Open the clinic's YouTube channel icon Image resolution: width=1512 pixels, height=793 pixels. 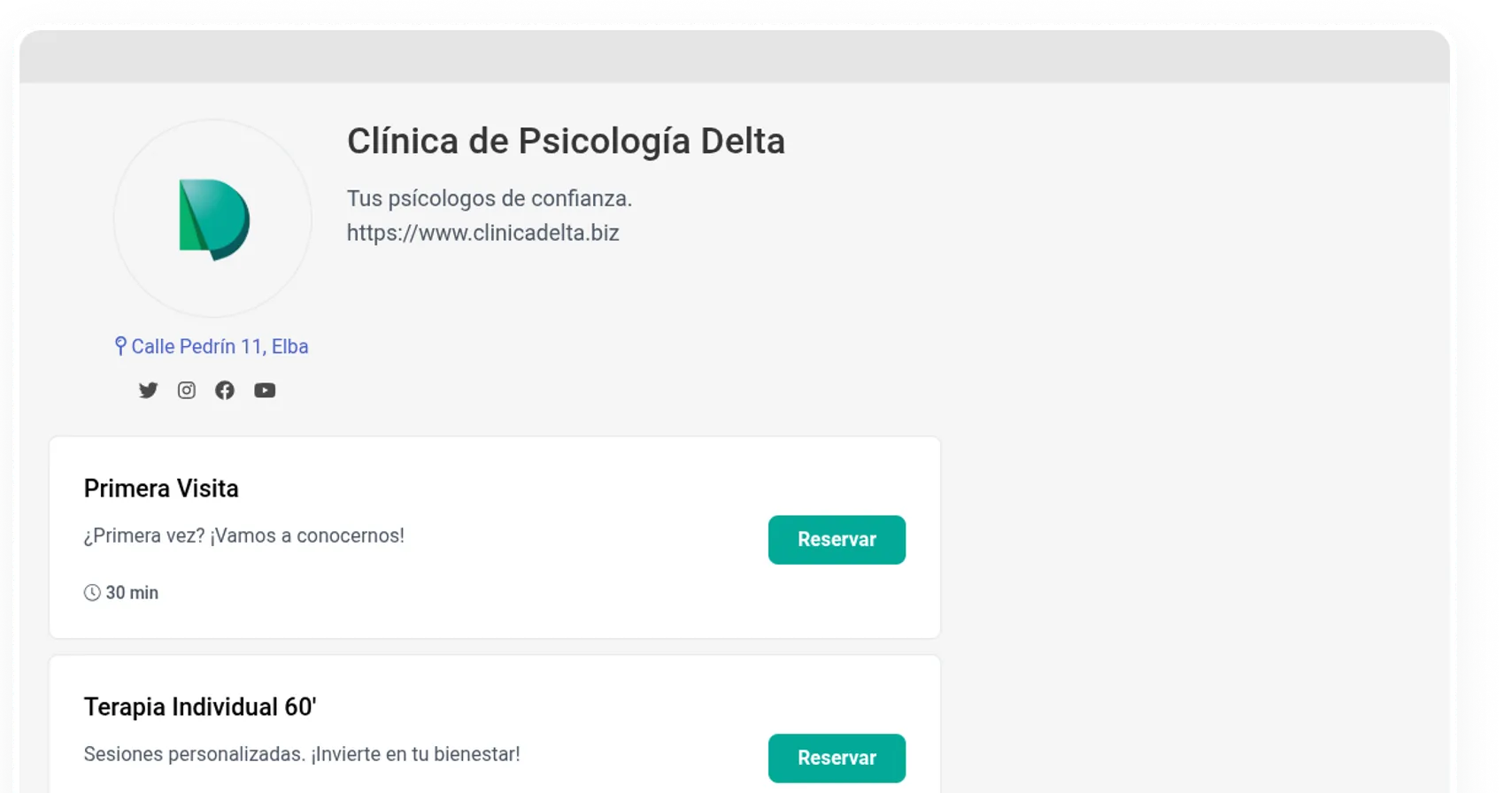(x=265, y=389)
